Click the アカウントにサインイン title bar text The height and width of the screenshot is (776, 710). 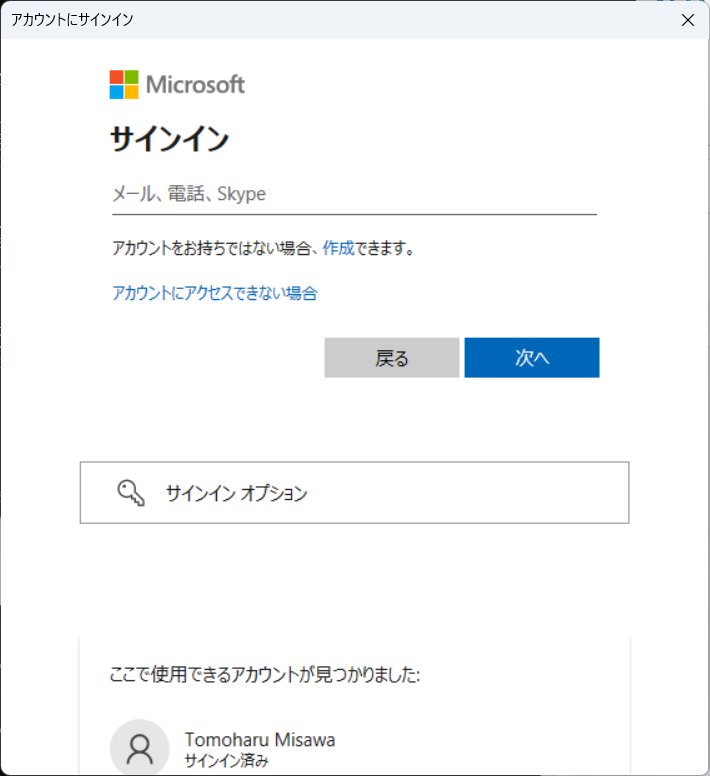(72, 20)
